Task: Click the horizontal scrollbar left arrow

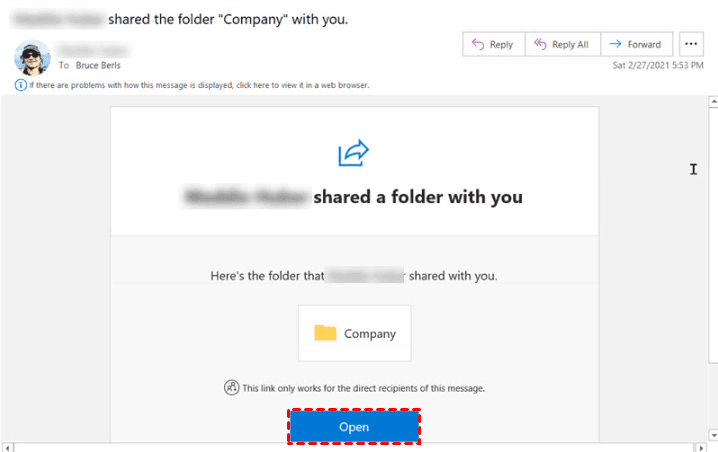Action: click(7, 445)
